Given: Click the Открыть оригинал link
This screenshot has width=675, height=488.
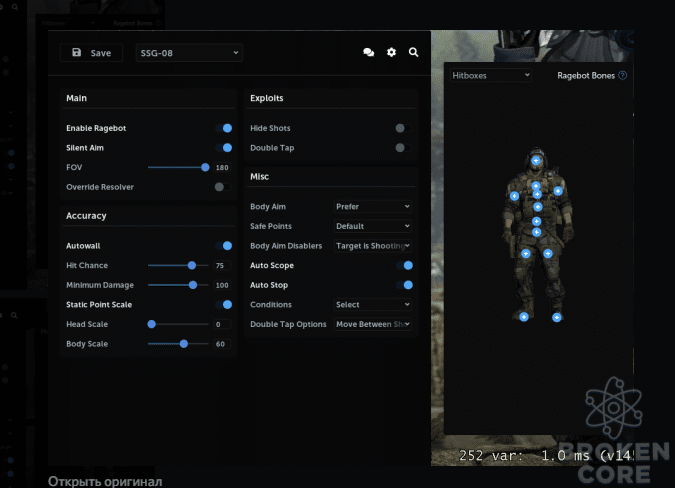Looking at the screenshot, I should (105, 481).
